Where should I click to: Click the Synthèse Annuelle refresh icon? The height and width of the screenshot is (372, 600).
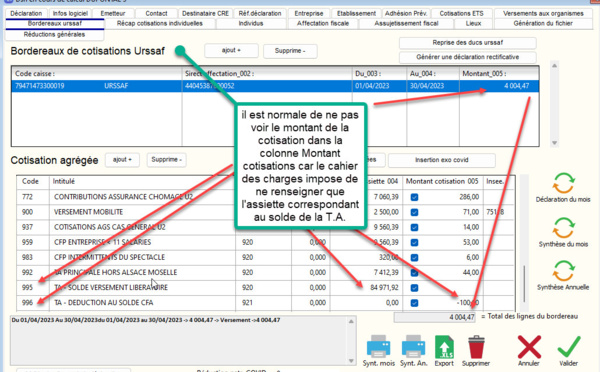[x=563, y=271]
